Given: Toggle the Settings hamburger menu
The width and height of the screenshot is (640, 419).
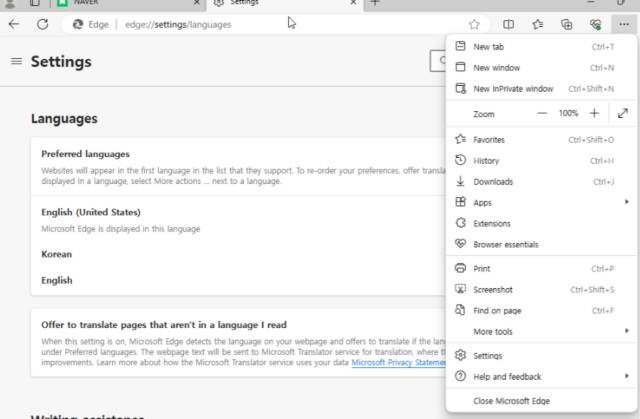Looking at the screenshot, I should click(x=16, y=61).
